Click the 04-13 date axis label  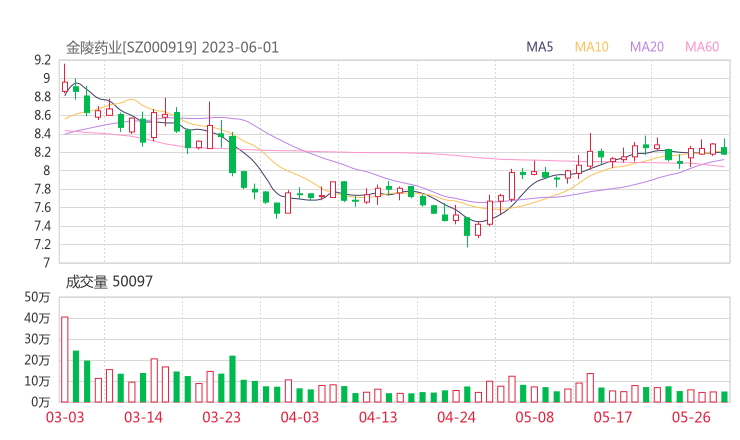[x=378, y=417]
